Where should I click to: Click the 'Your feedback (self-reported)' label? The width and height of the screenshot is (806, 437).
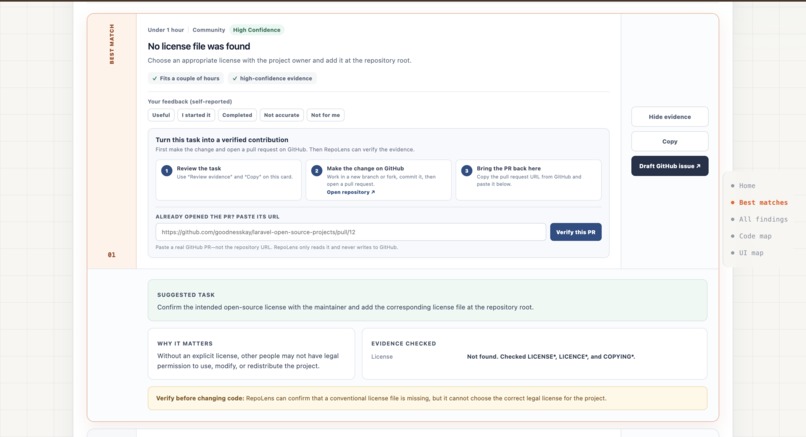(x=190, y=101)
